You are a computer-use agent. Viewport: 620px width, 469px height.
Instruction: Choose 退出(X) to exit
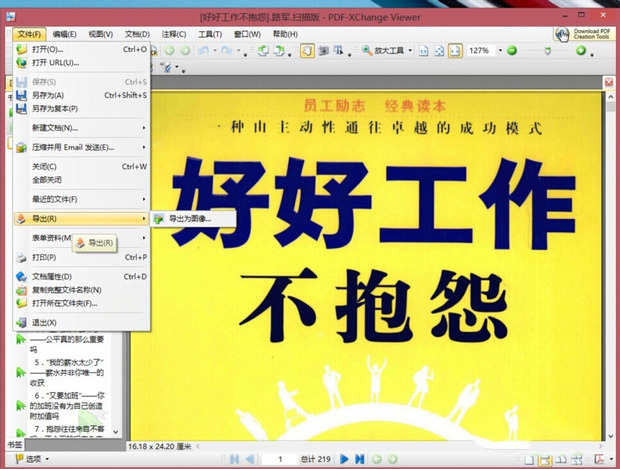tap(81, 323)
